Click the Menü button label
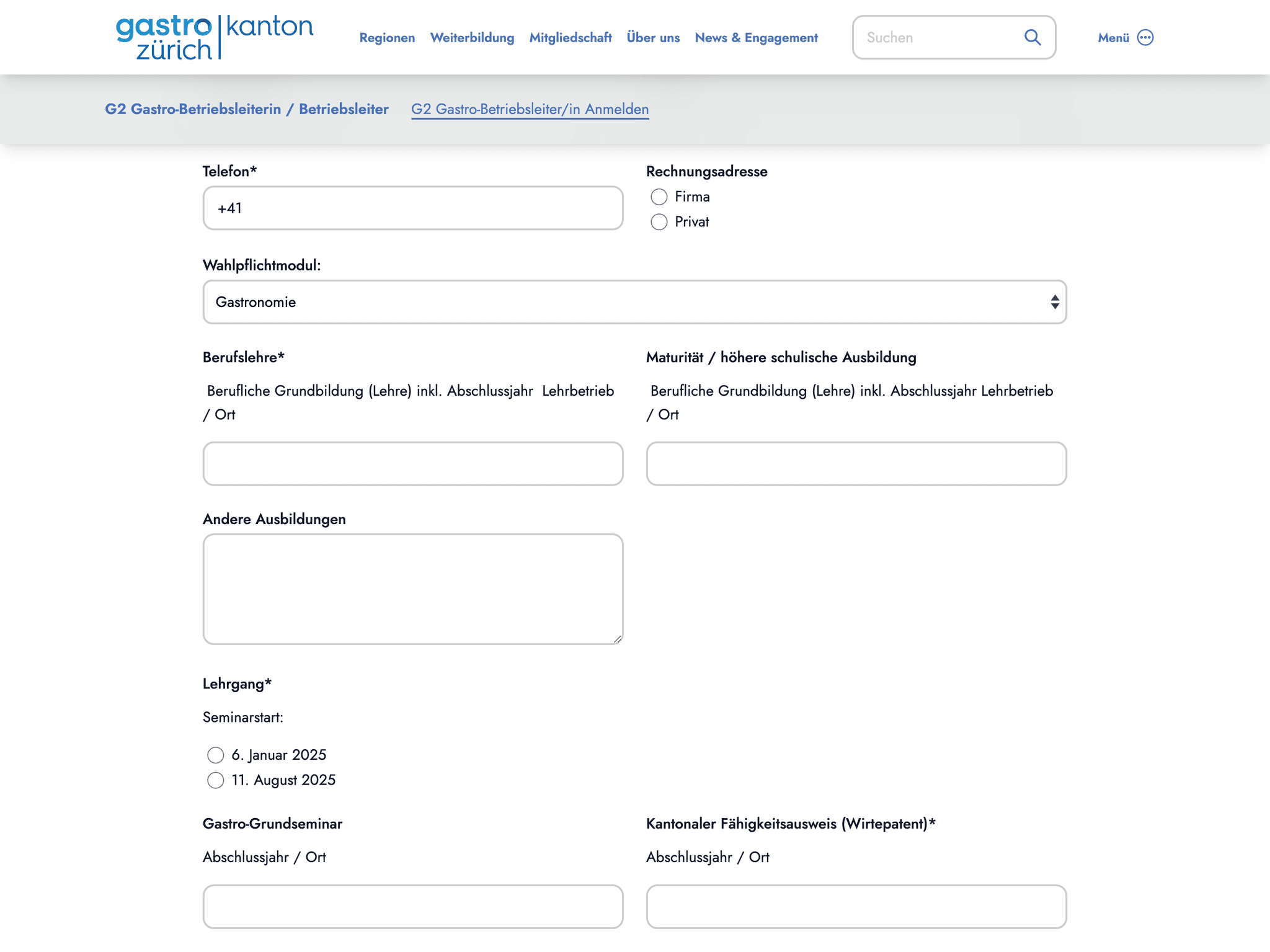The width and height of the screenshot is (1270, 952). click(x=1114, y=38)
